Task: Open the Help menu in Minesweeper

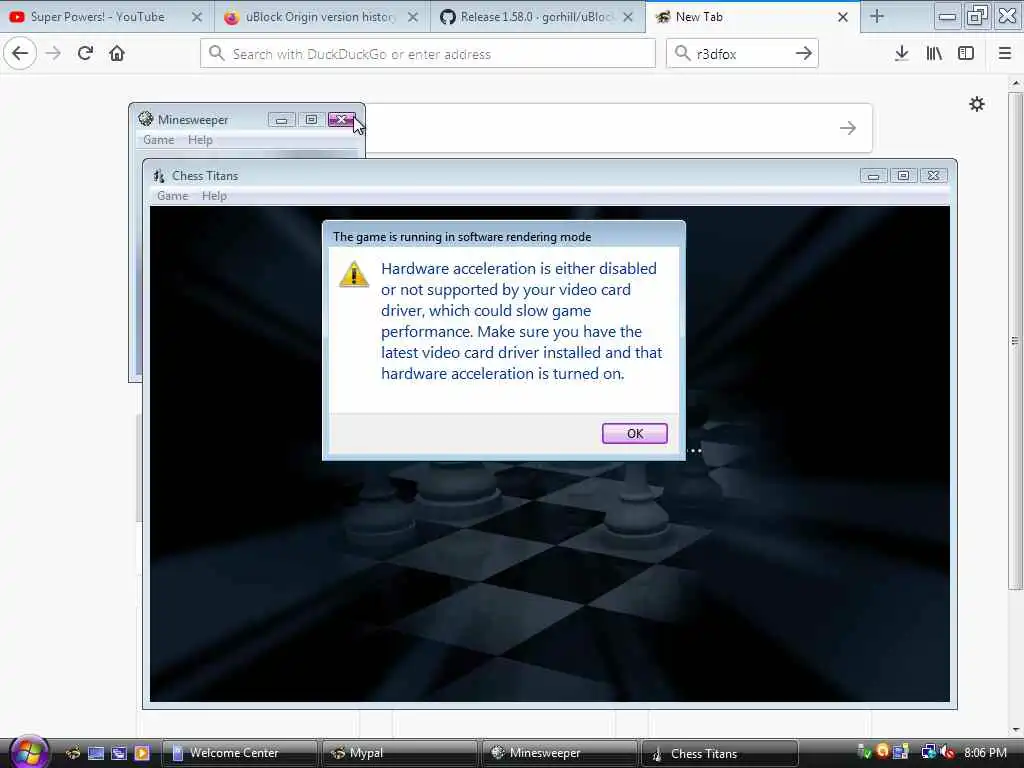Action: pyautogui.click(x=200, y=140)
